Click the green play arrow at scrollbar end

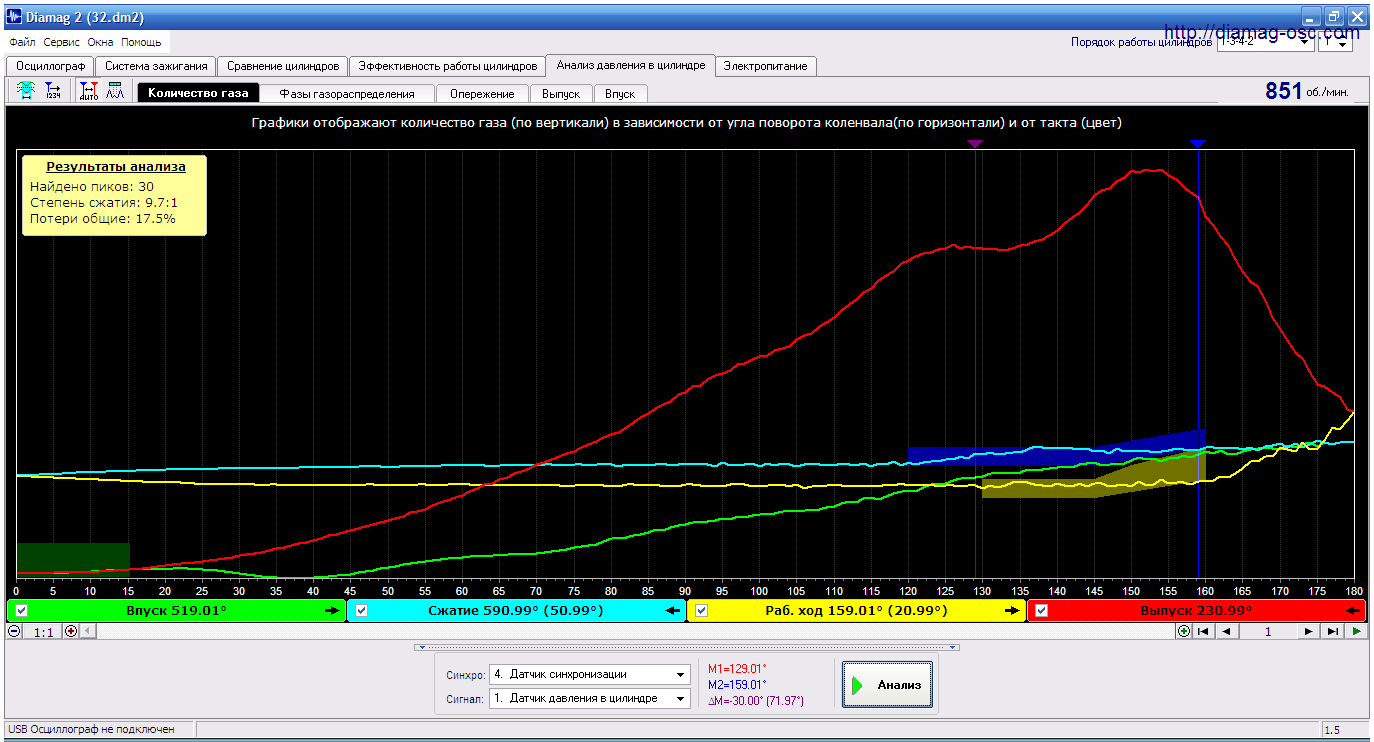tap(1356, 631)
